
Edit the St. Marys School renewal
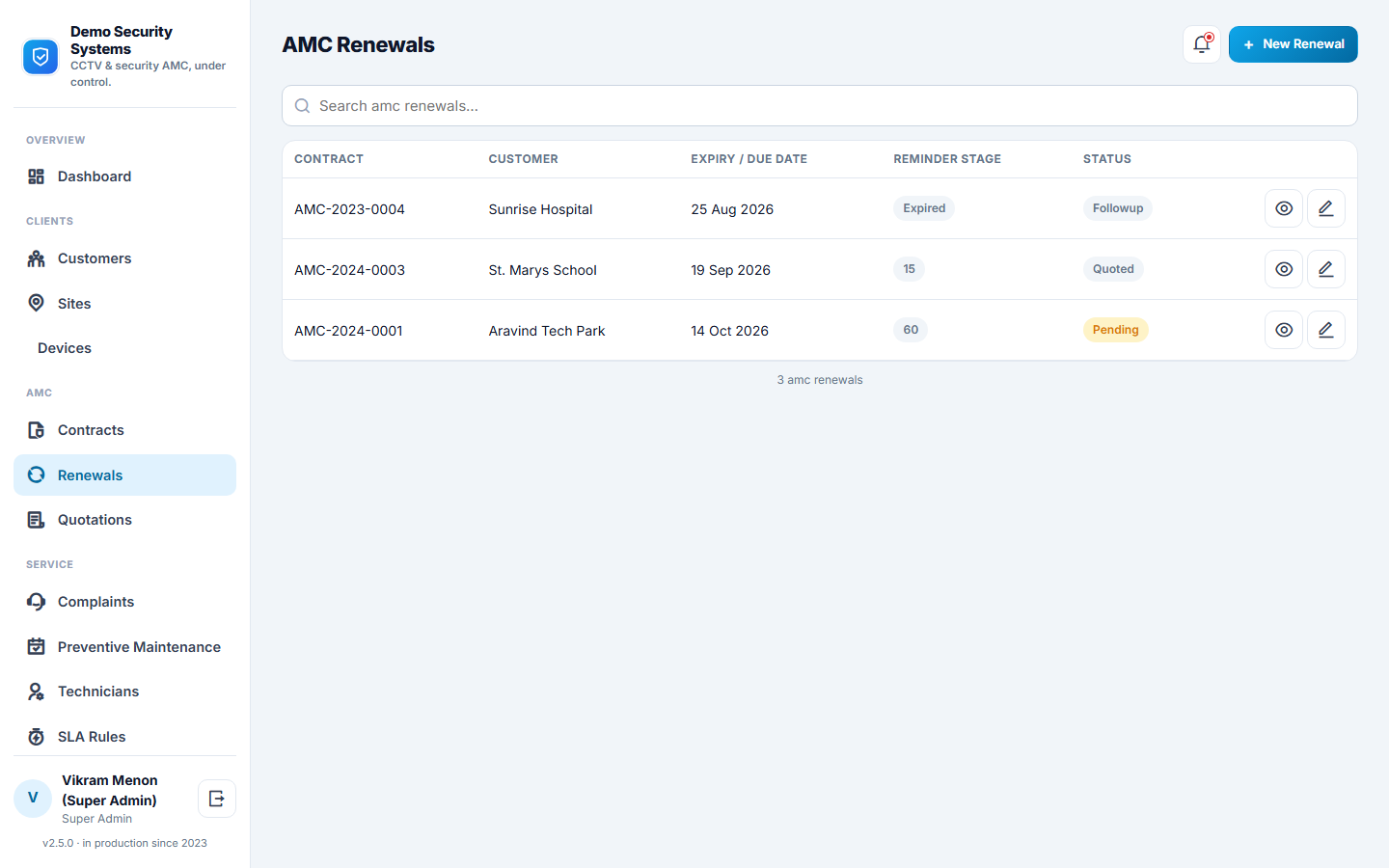pos(1326,269)
